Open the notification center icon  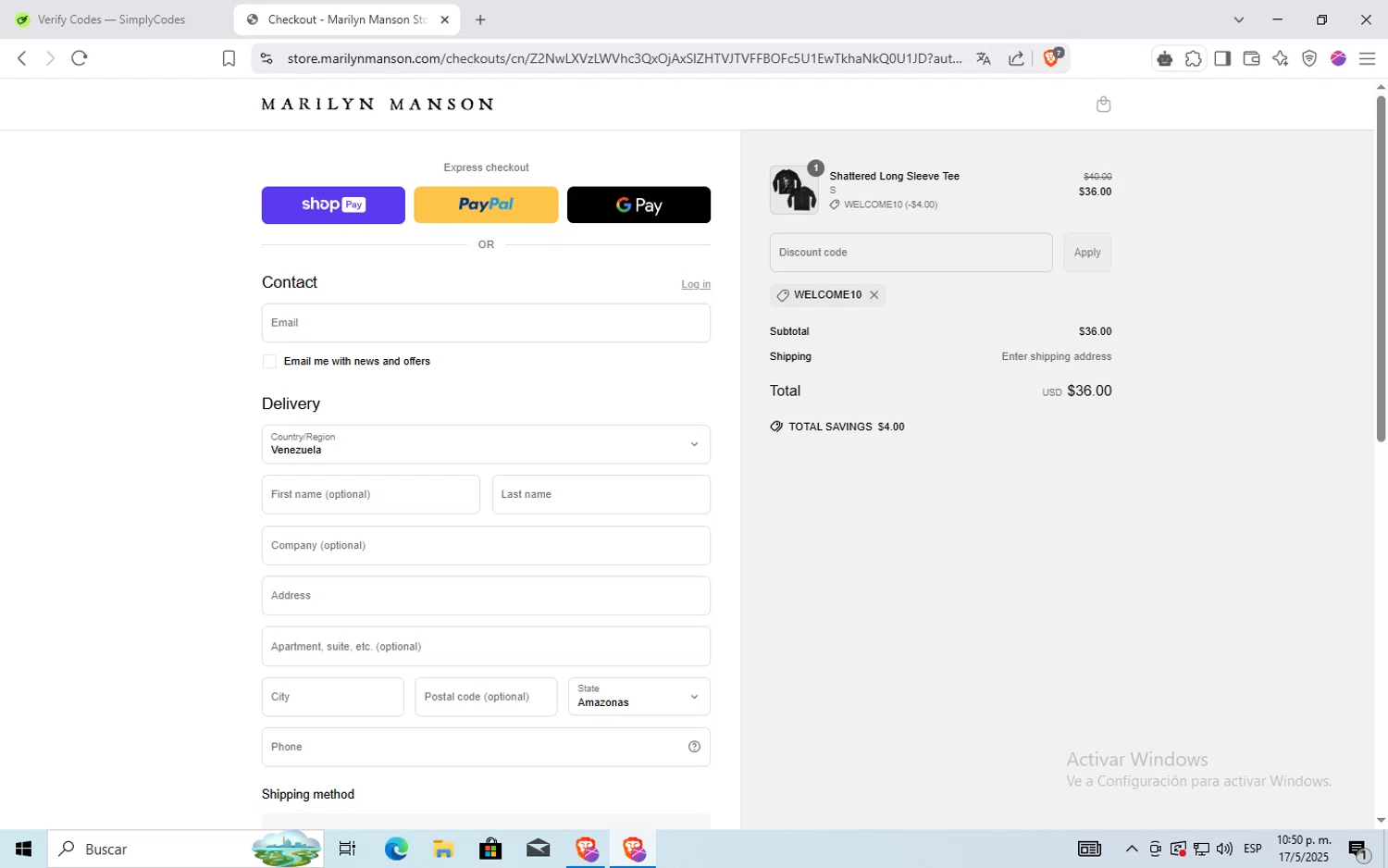coord(1358,849)
